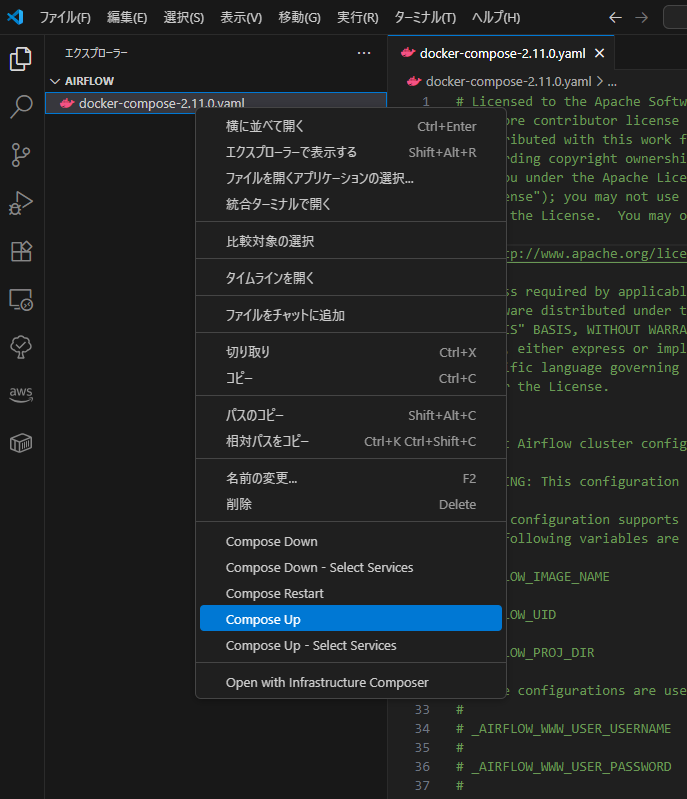Open the Run and Debug icon

tap(21, 203)
